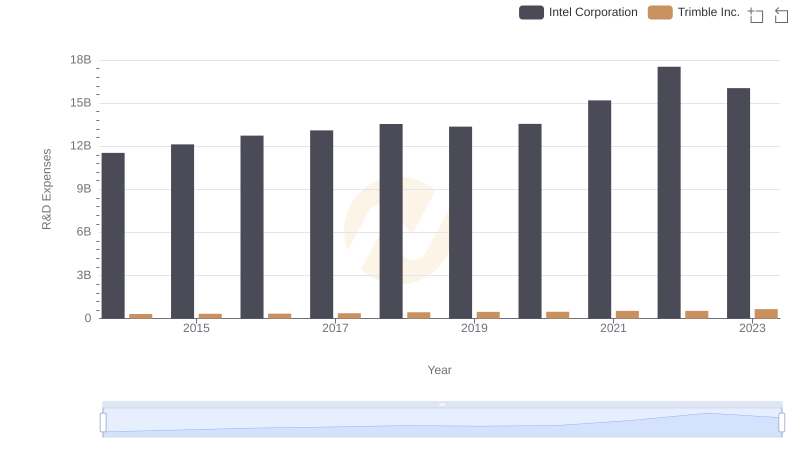Grab the left handle of the zoom slider
This screenshot has height=461, width=800.
tap(103, 423)
